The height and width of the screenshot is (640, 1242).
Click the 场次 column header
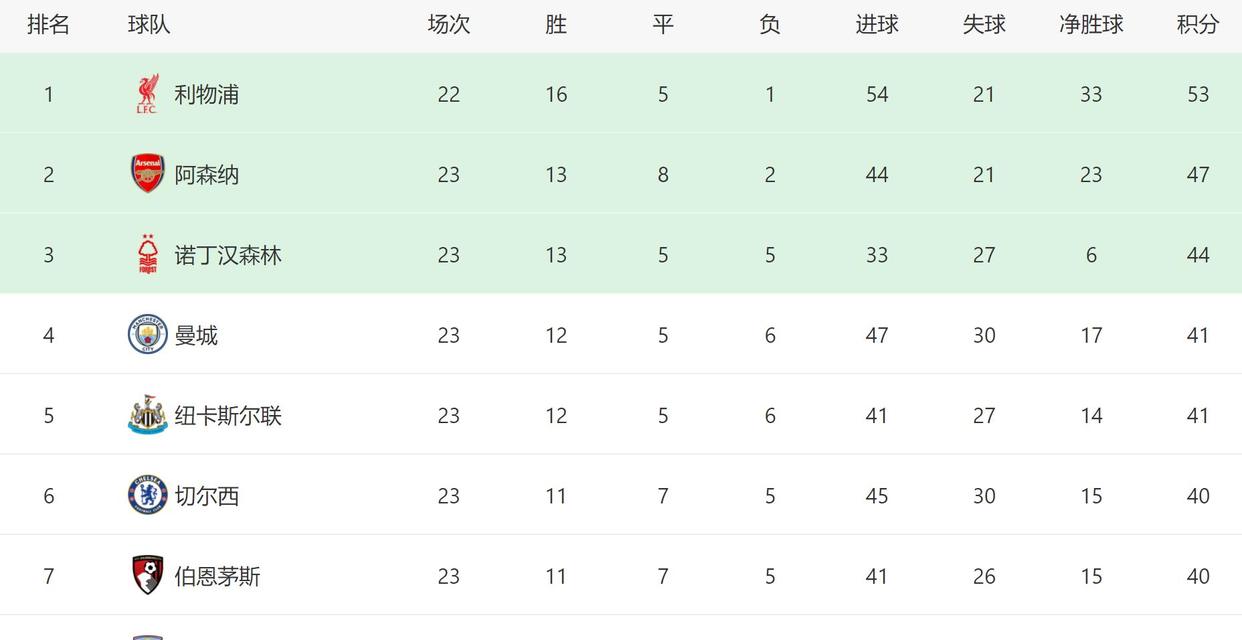click(x=449, y=24)
